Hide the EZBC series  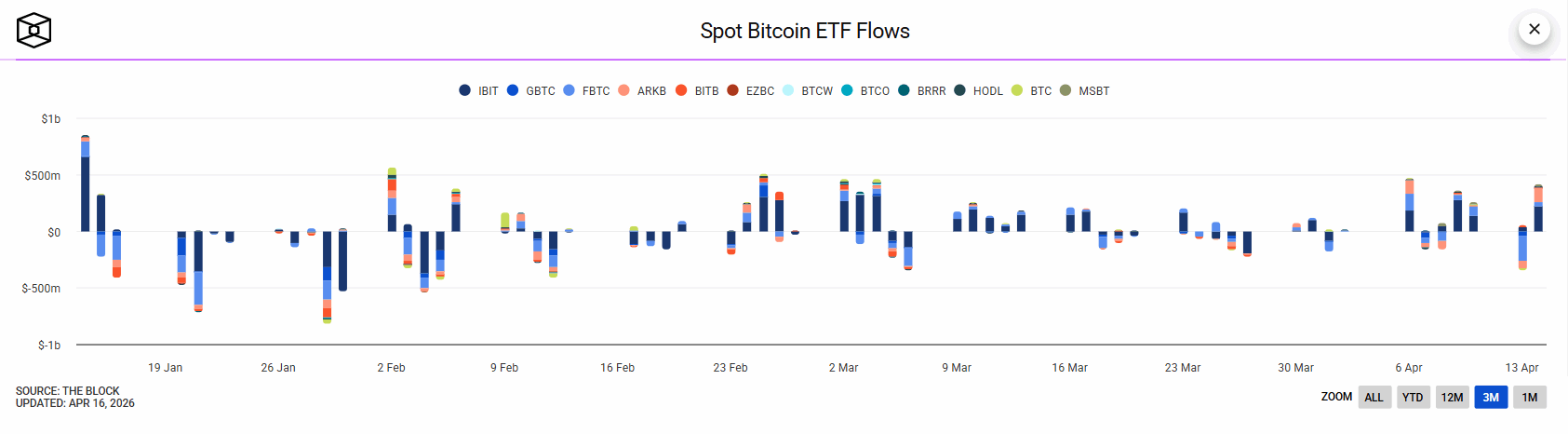tap(751, 90)
